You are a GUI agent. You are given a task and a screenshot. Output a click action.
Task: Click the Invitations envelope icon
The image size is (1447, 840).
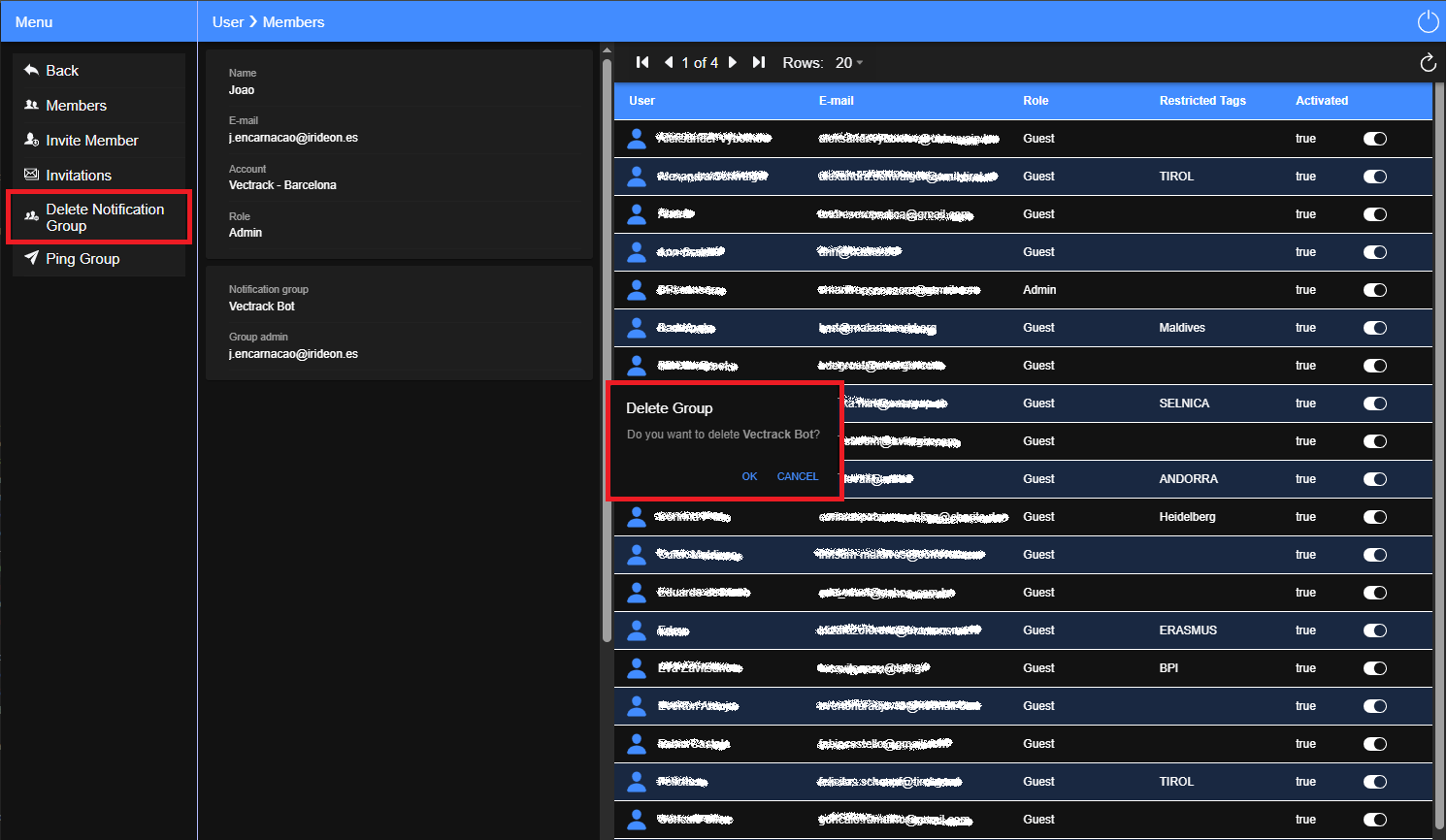(x=32, y=175)
